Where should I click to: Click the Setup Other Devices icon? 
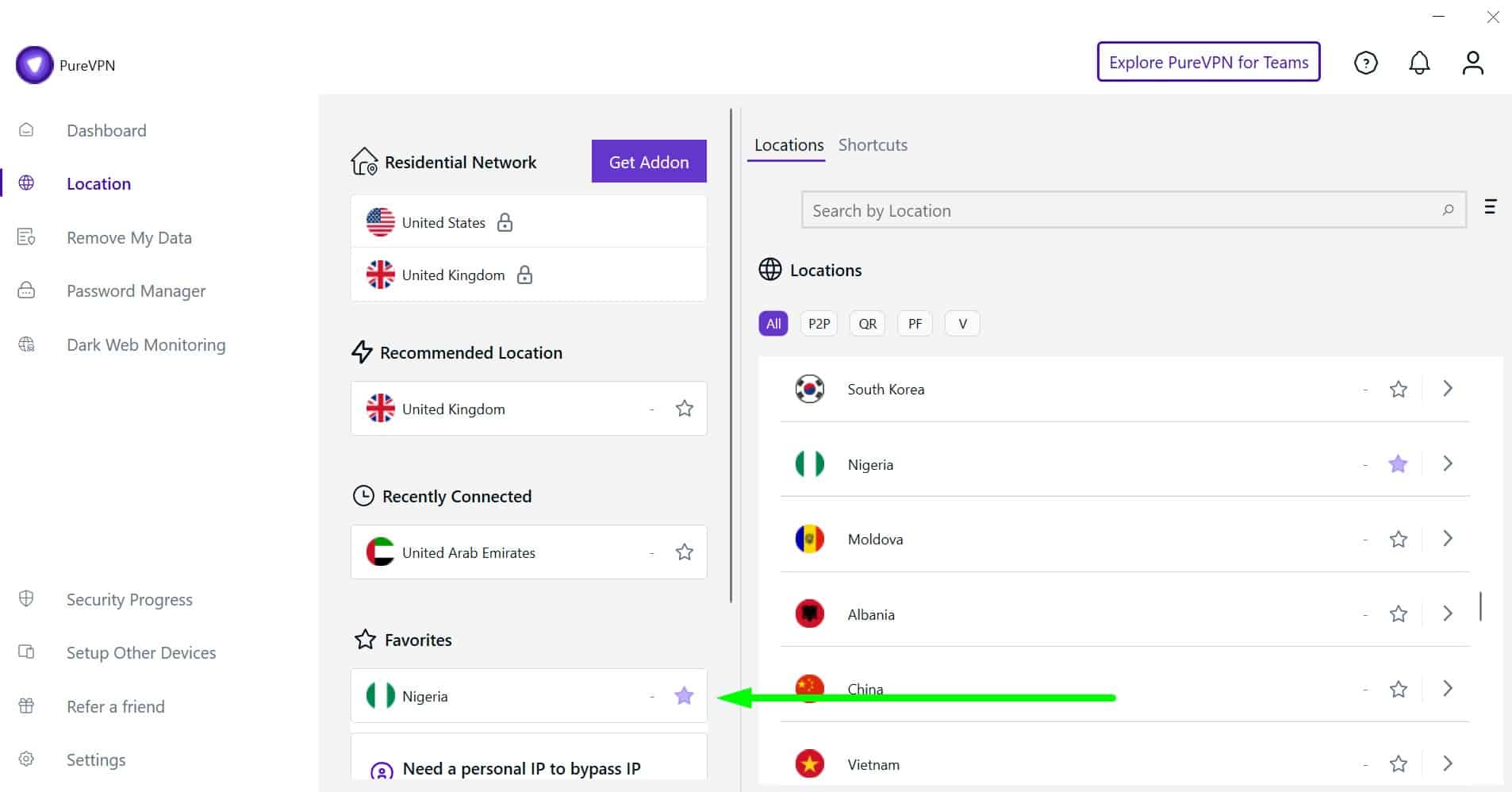(x=26, y=652)
